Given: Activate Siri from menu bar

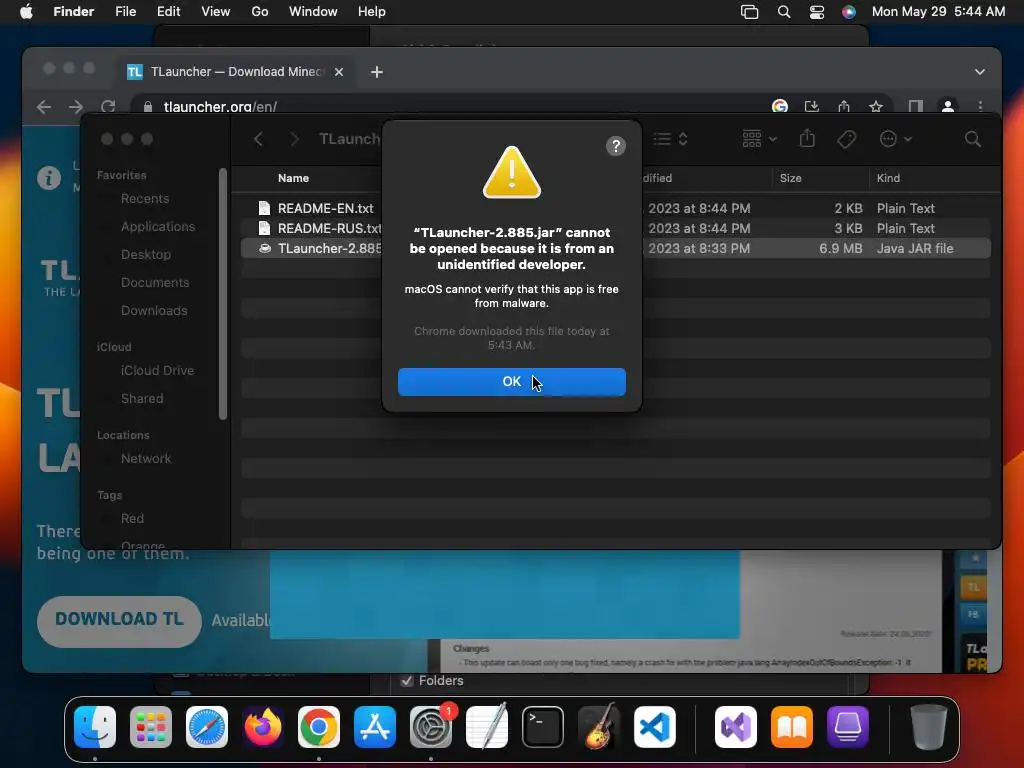Looking at the screenshot, I should (848, 12).
